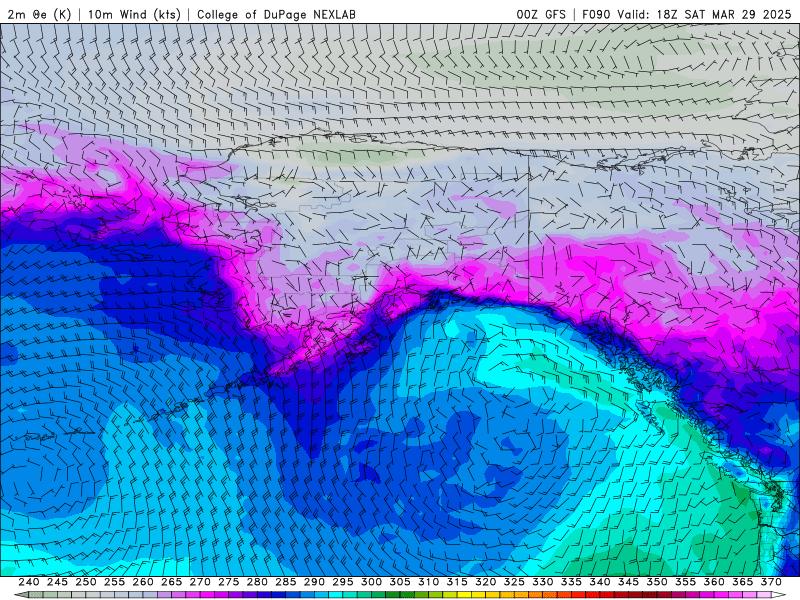800x600 pixels.
Task: Click the 360 value on the color scale
Action: pyautogui.click(x=714, y=582)
